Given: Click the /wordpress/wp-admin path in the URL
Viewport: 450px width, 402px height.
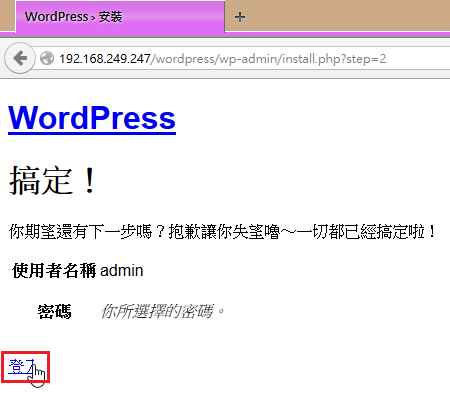Looking at the screenshot, I should coord(214,59).
